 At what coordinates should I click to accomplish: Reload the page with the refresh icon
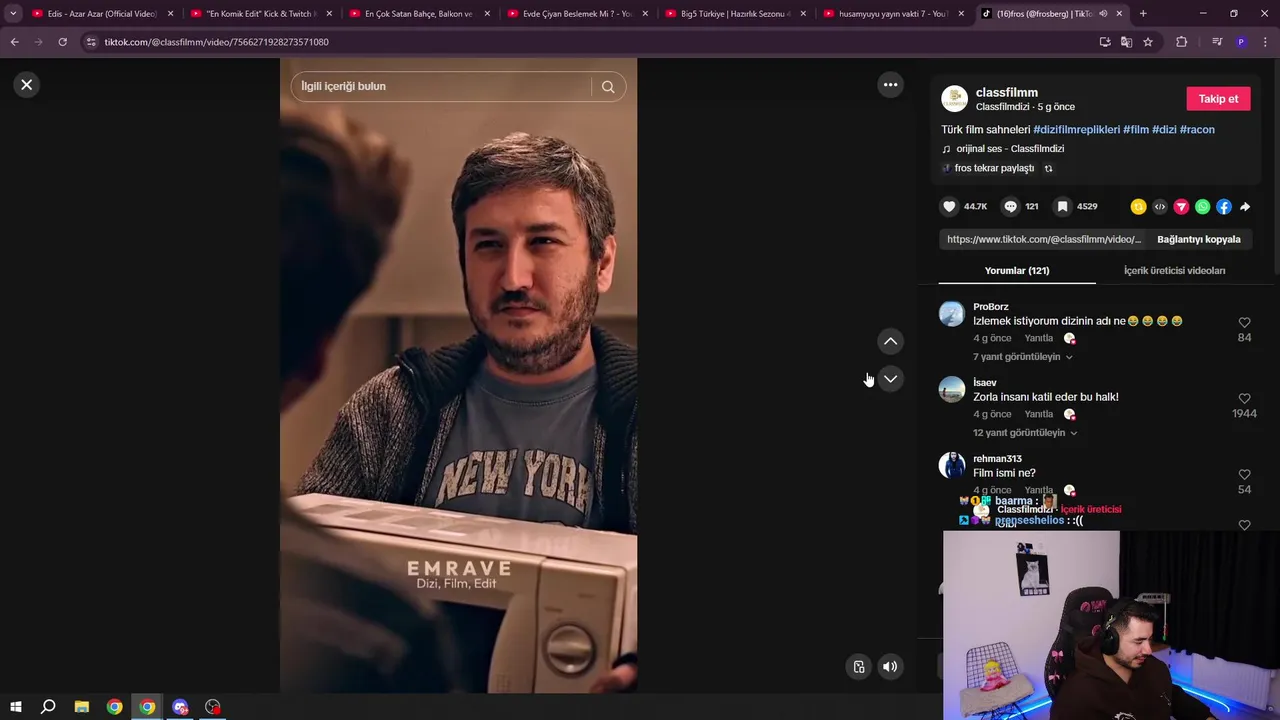(x=62, y=42)
